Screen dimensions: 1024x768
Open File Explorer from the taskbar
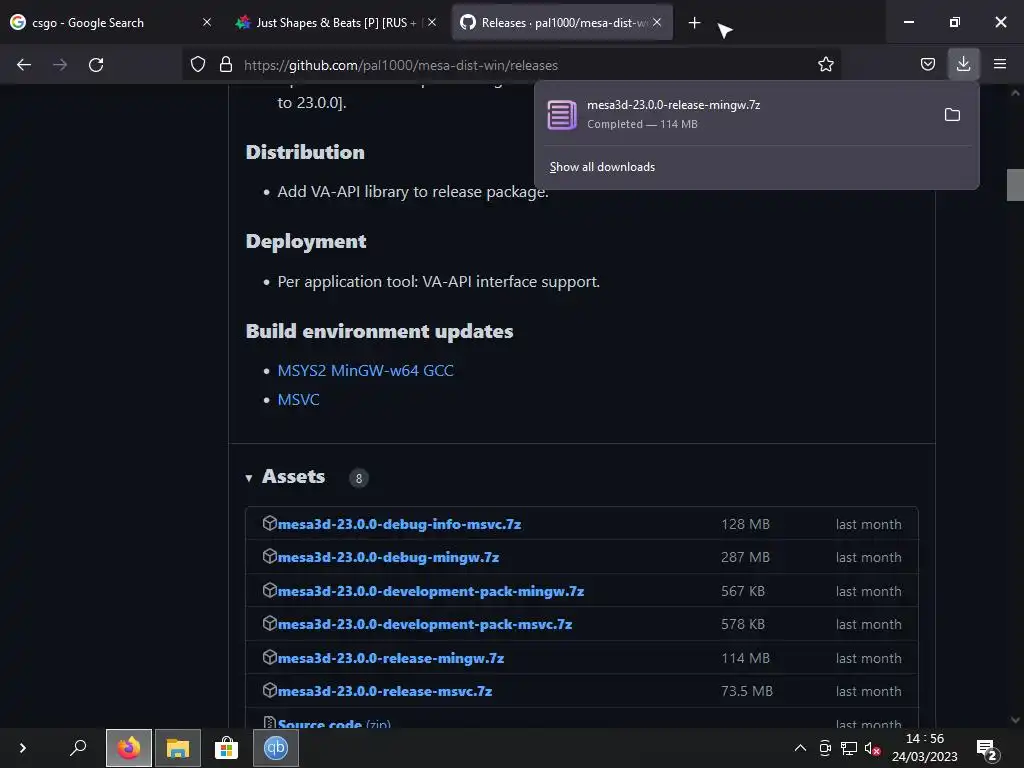click(x=178, y=748)
